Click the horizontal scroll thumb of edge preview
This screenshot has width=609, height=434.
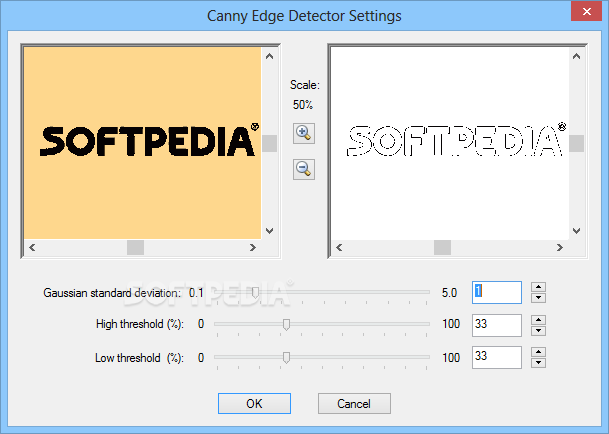pyautogui.click(x=442, y=248)
